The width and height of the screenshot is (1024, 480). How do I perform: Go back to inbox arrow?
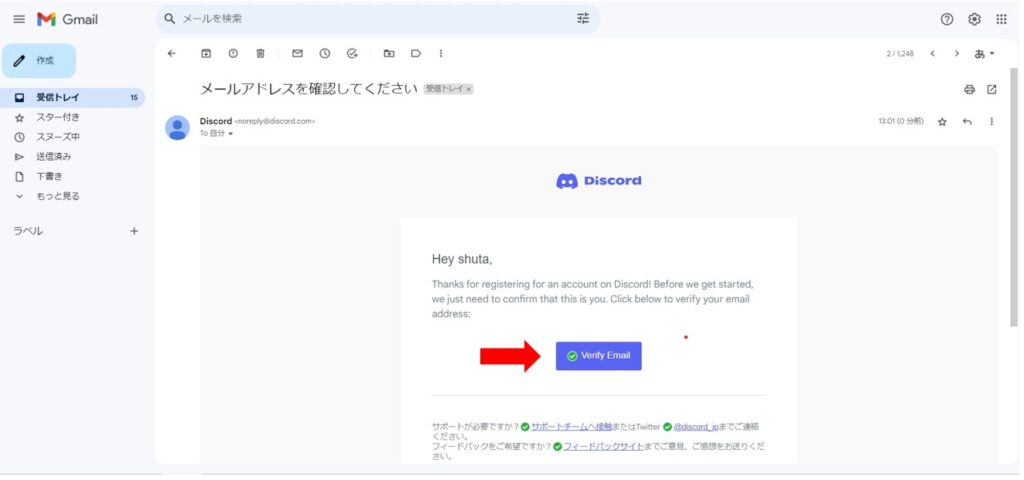172,54
